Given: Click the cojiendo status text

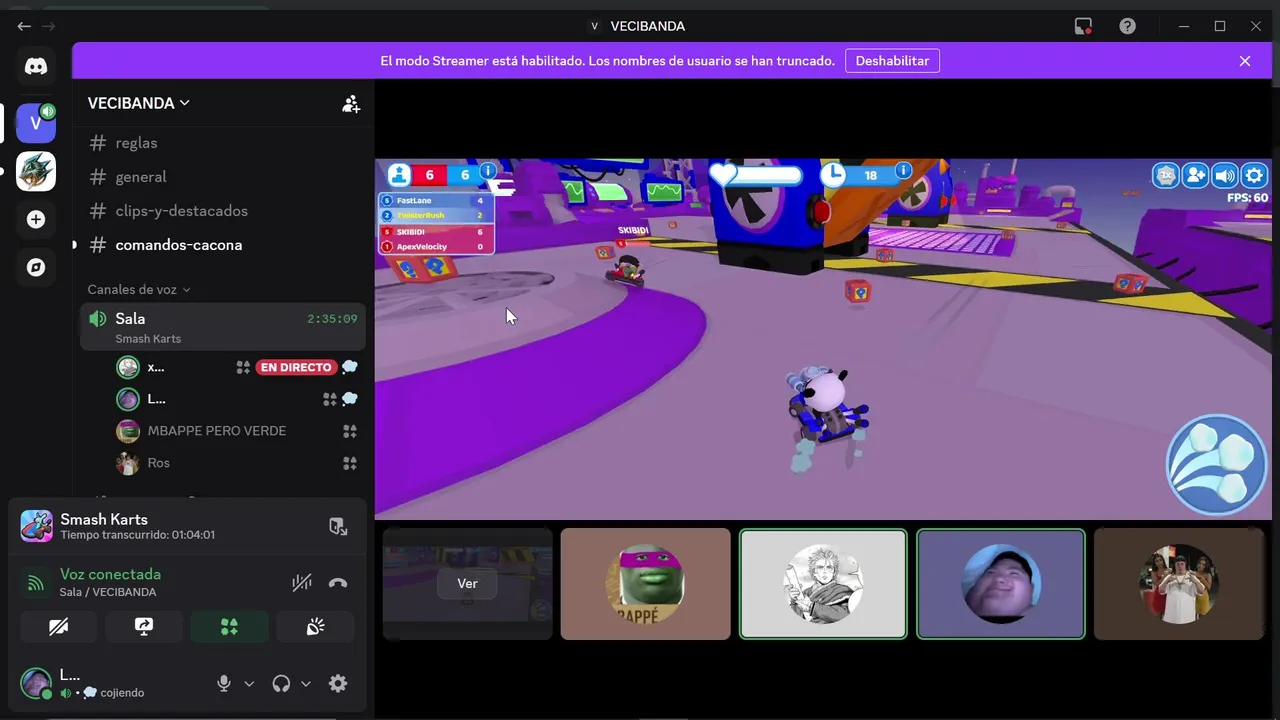Looking at the screenshot, I should (122, 692).
